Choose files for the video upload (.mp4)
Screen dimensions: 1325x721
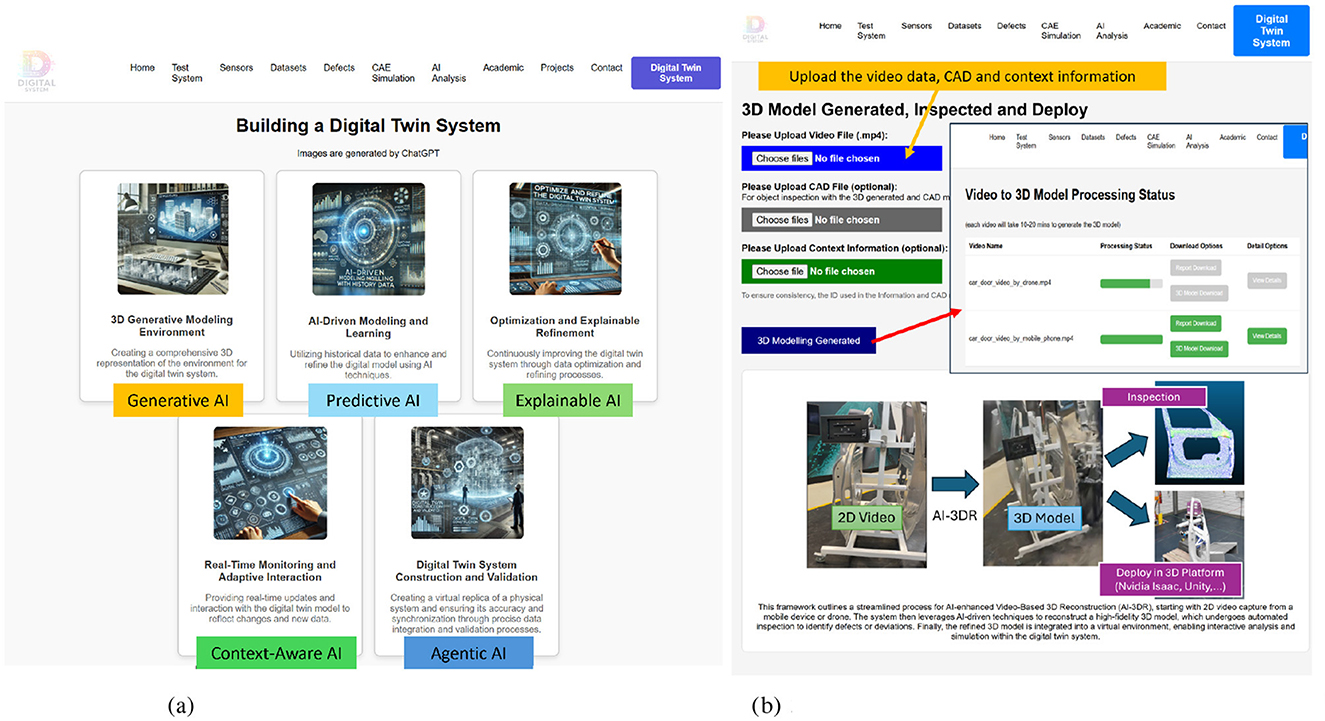tap(782, 158)
